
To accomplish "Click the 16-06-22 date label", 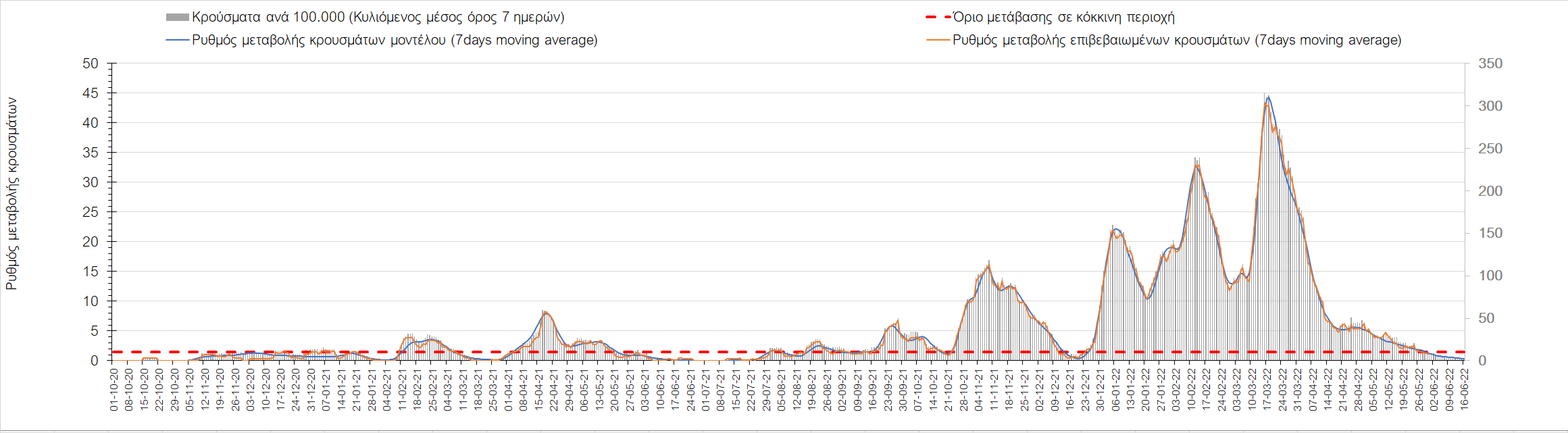I will click(1463, 389).
